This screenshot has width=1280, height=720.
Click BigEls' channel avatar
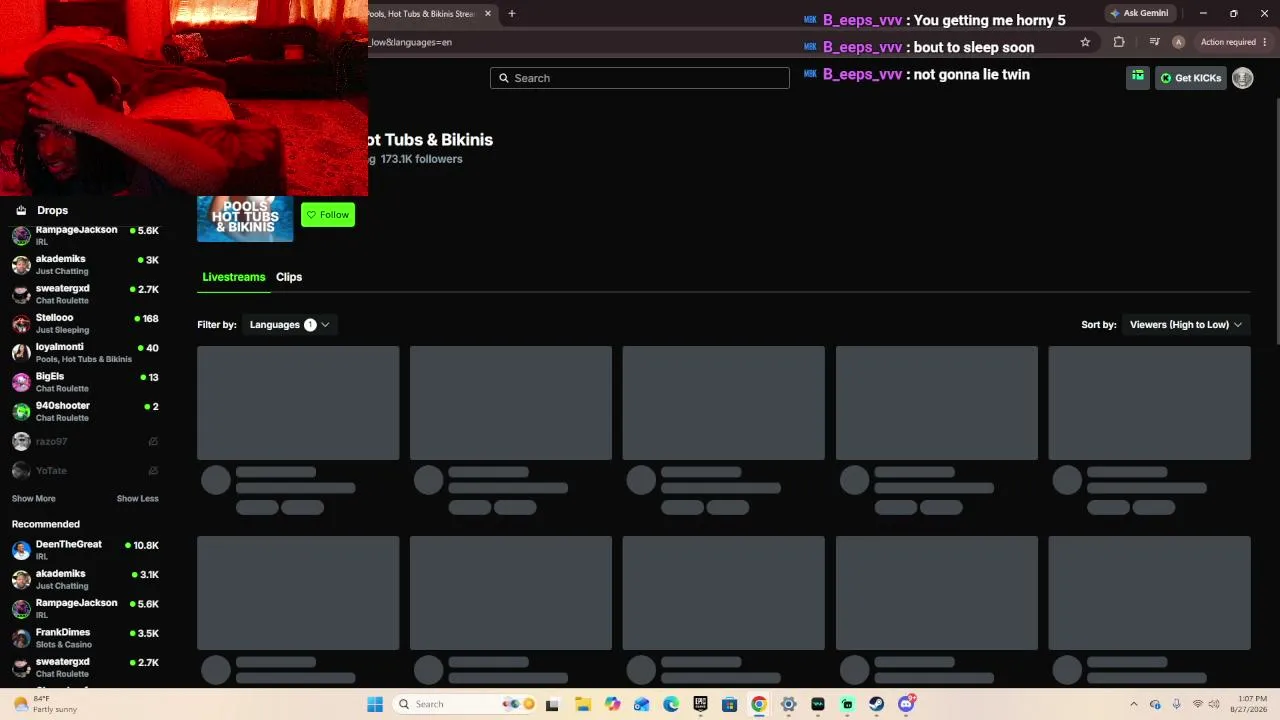(21, 382)
